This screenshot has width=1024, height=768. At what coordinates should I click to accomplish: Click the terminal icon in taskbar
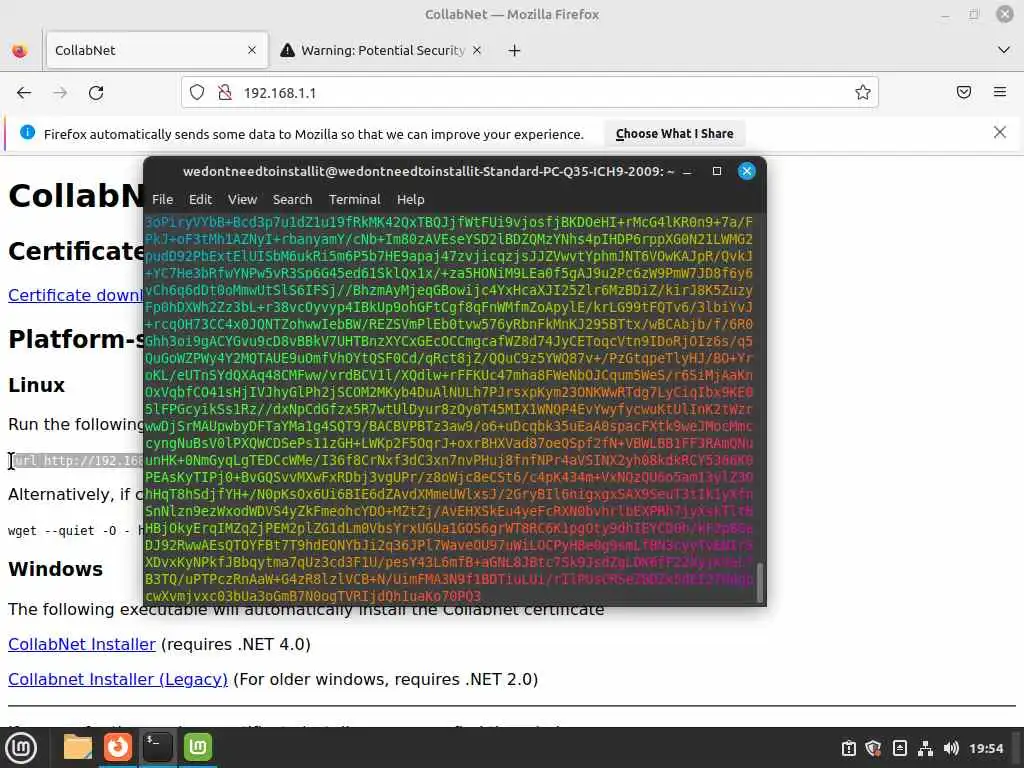coord(157,747)
